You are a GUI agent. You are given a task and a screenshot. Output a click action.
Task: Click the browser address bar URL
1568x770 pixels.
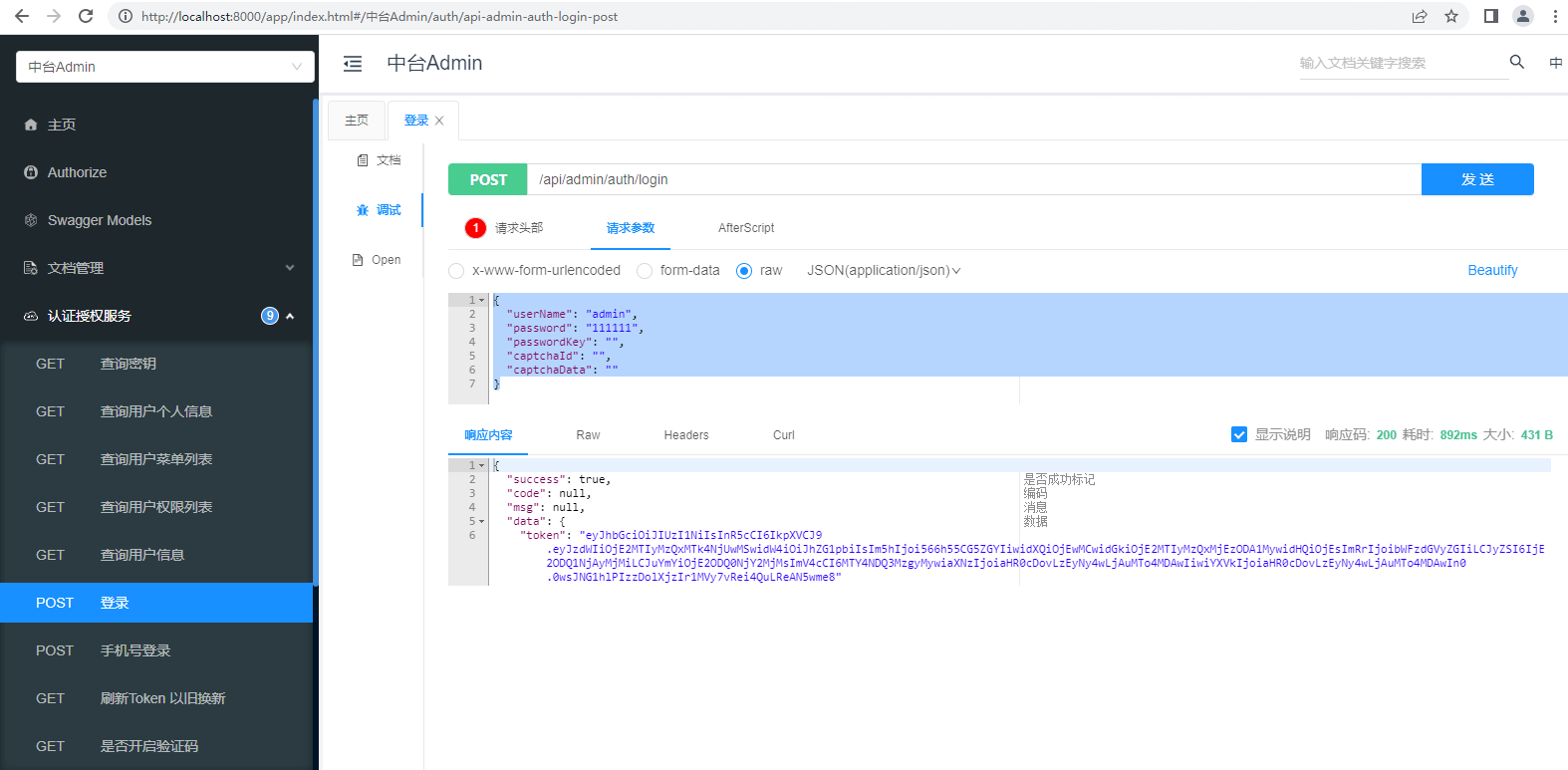coord(380,16)
